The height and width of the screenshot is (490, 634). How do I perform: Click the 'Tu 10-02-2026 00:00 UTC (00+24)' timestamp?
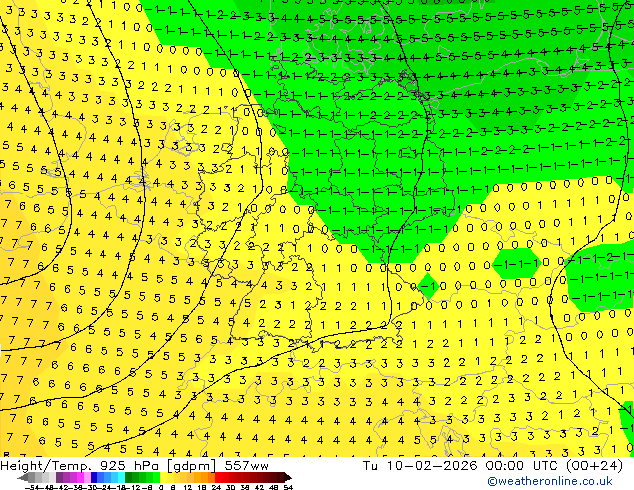tap(493, 466)
